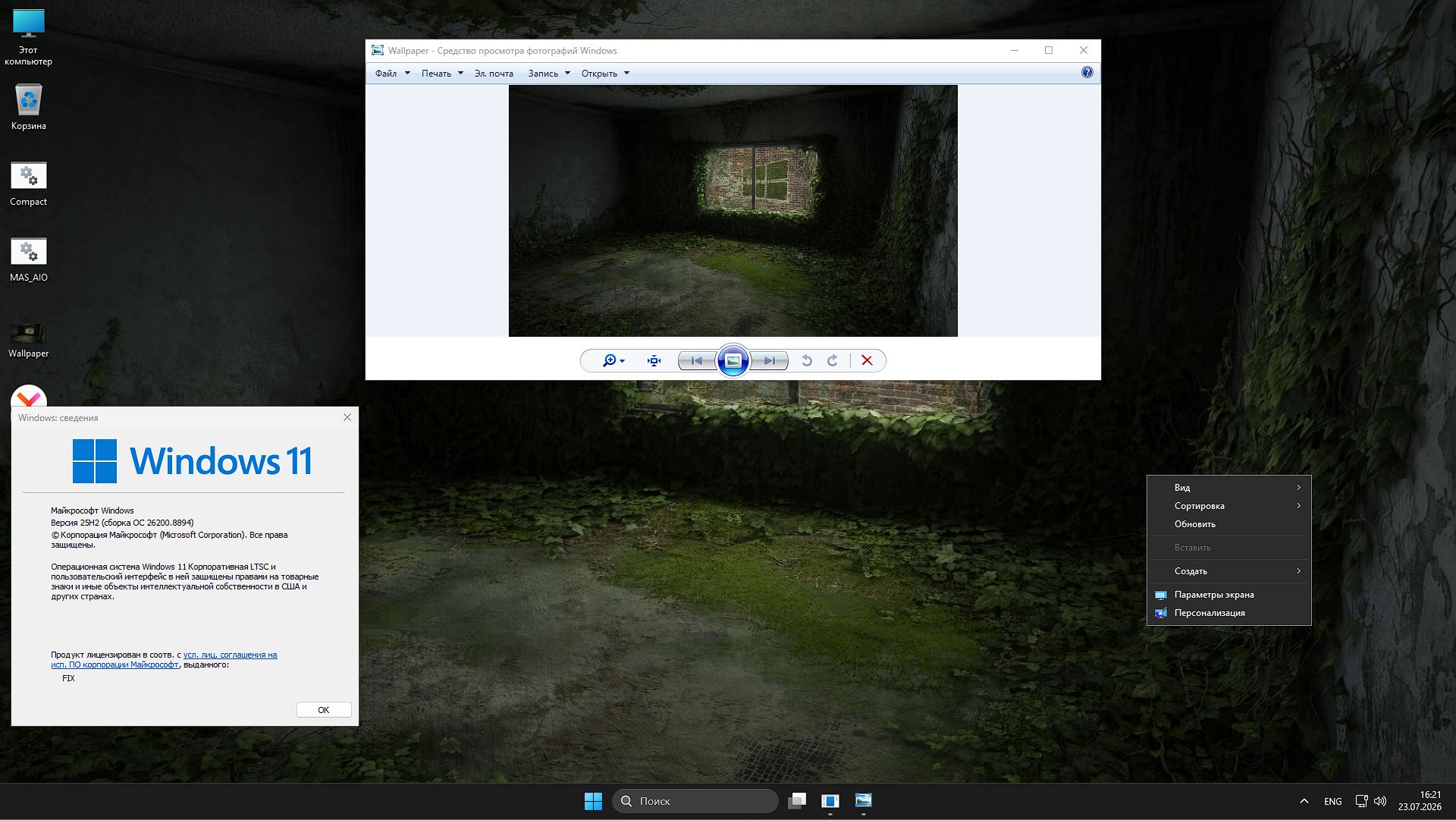This screenshot has width=1456, height=820.
Task: Expand the Создать submenu
Action: 1228,571
